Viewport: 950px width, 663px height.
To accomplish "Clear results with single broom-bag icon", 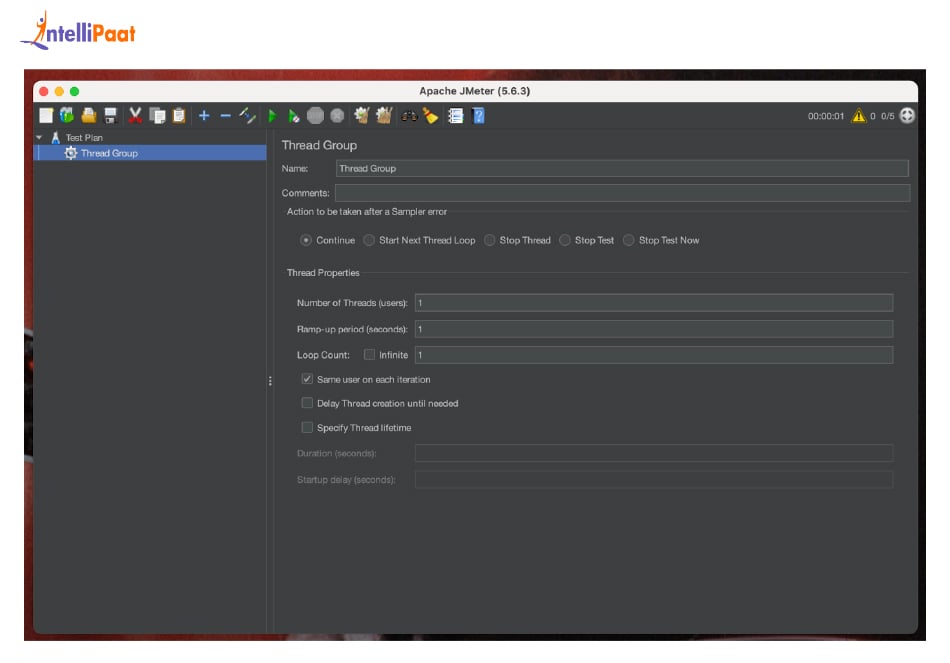I will pos(362,115).
